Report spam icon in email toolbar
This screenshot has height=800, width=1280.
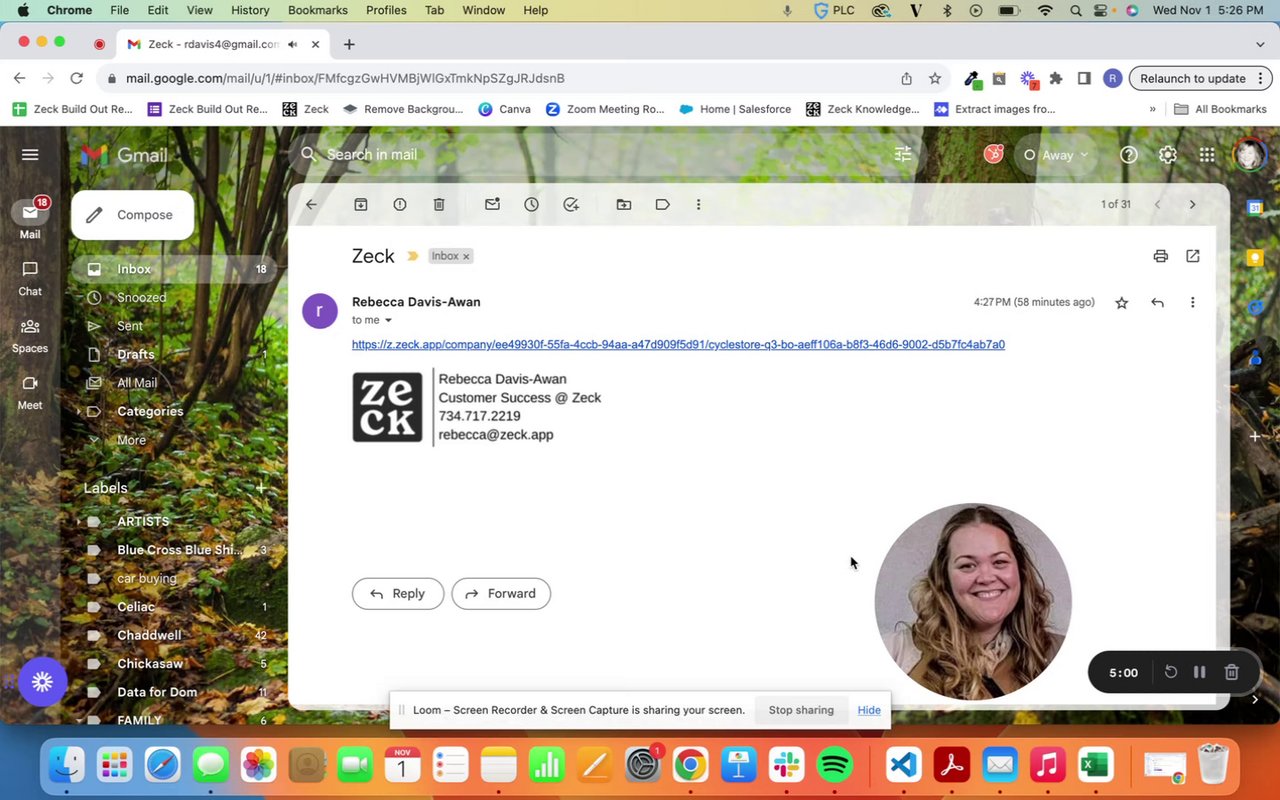tap(400, 204)
